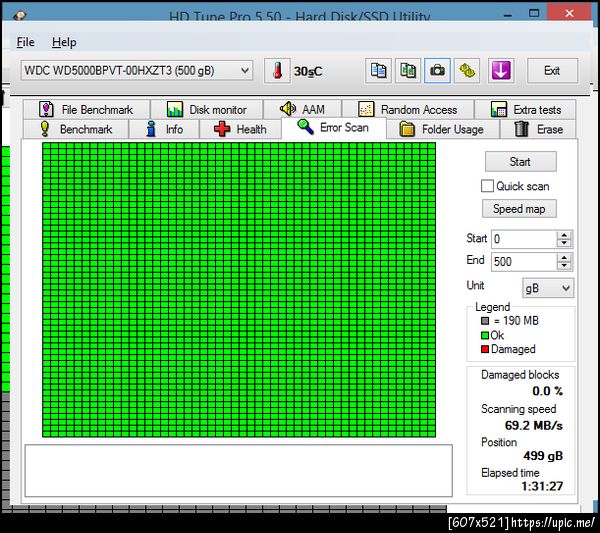
Task: Open the Help menu
Action: coord(64,42)
